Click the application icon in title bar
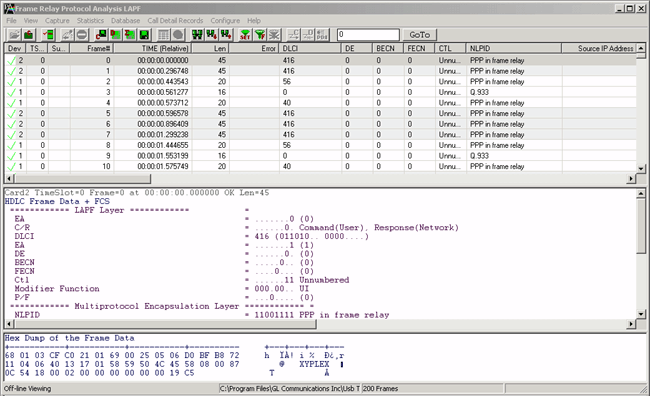The image size is (650, 396). tap(8, 8)
